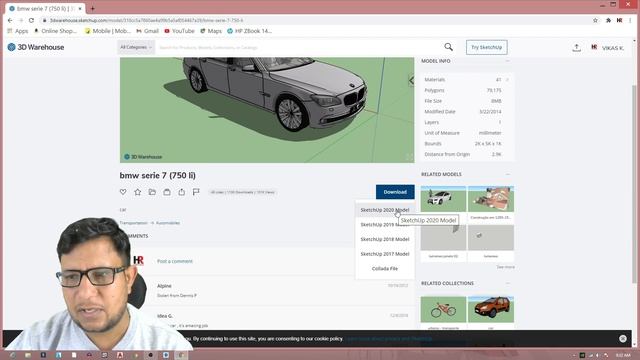640x360 pixels.
Task: Expand the Materials row chevron
Action: [508, 80]
